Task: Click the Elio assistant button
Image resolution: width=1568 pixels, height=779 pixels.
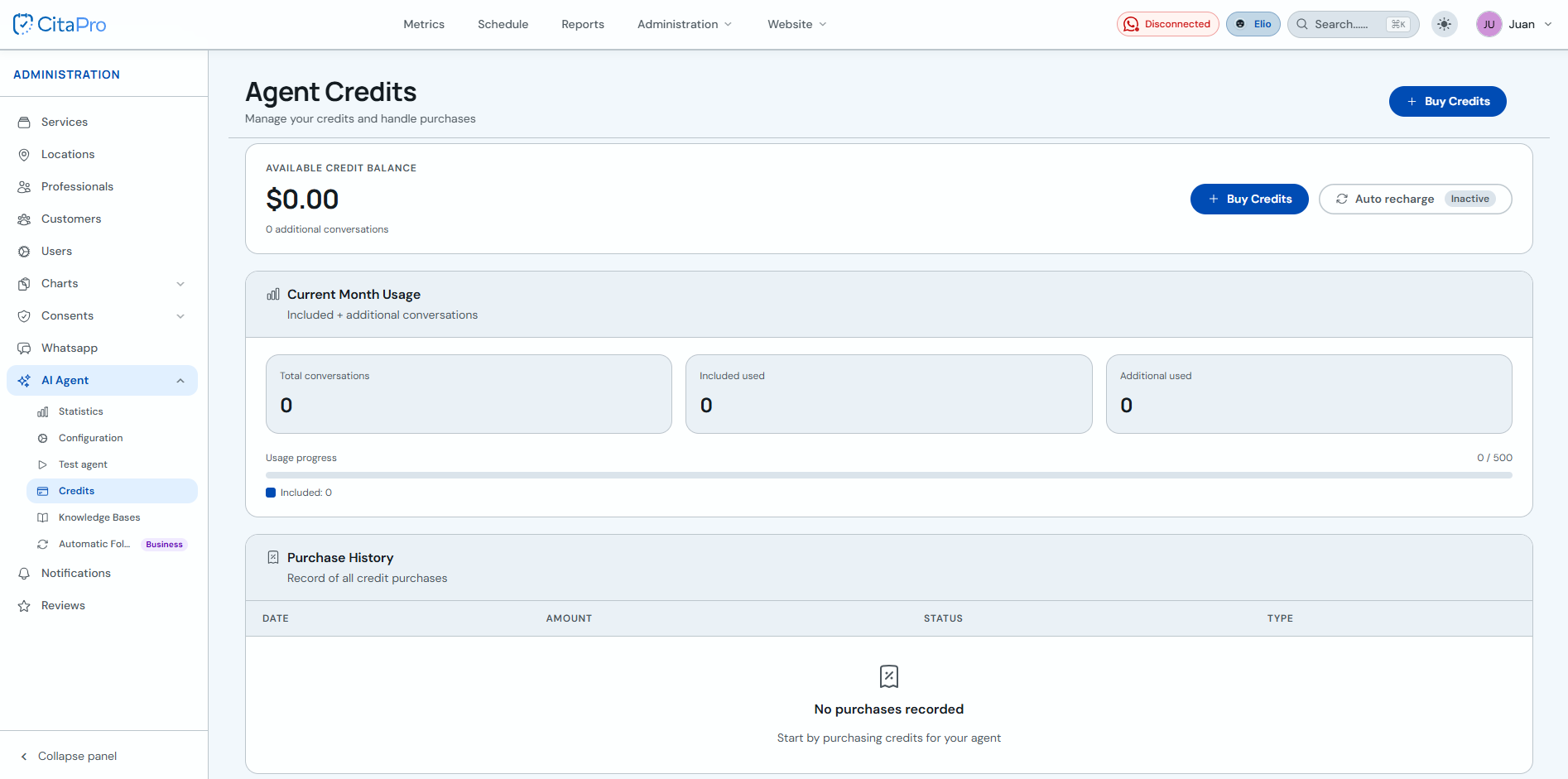Action: click(x=1253, y=24)
